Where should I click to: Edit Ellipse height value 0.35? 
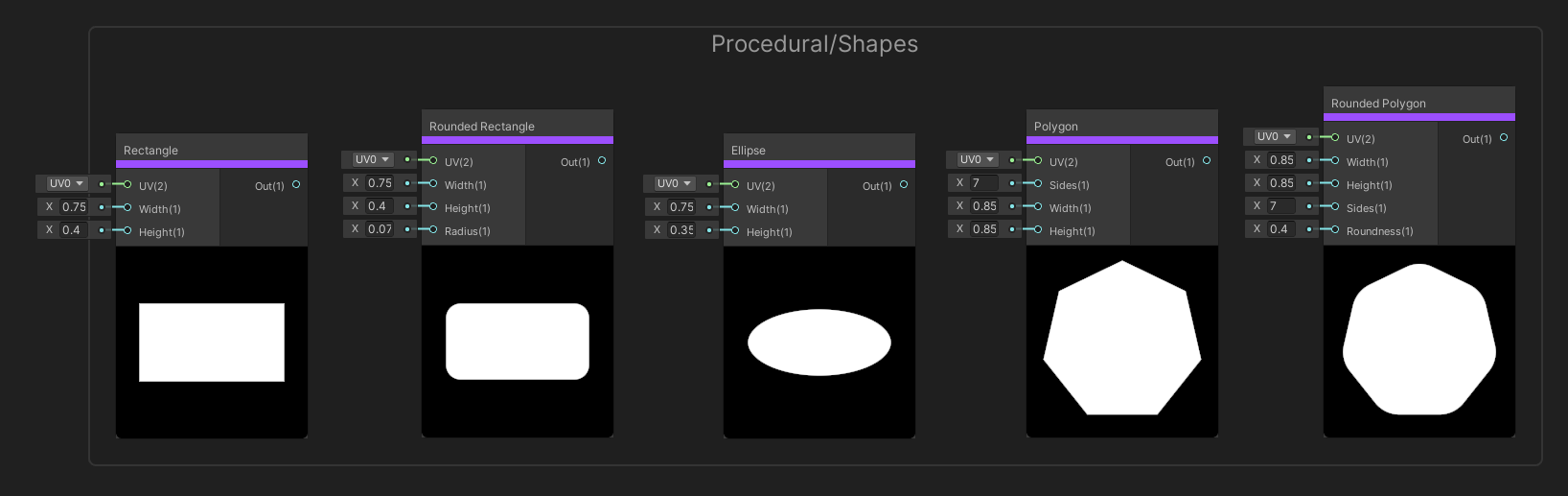681,229
